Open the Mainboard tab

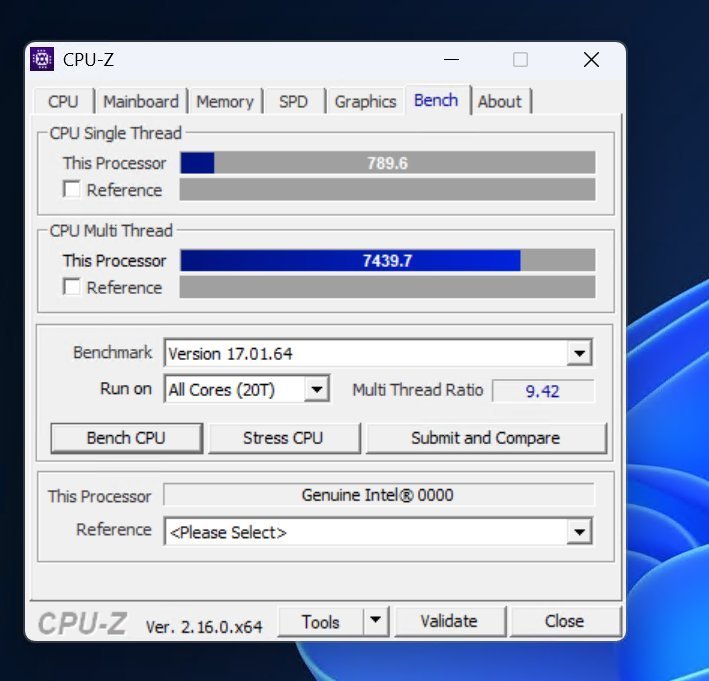141,102
